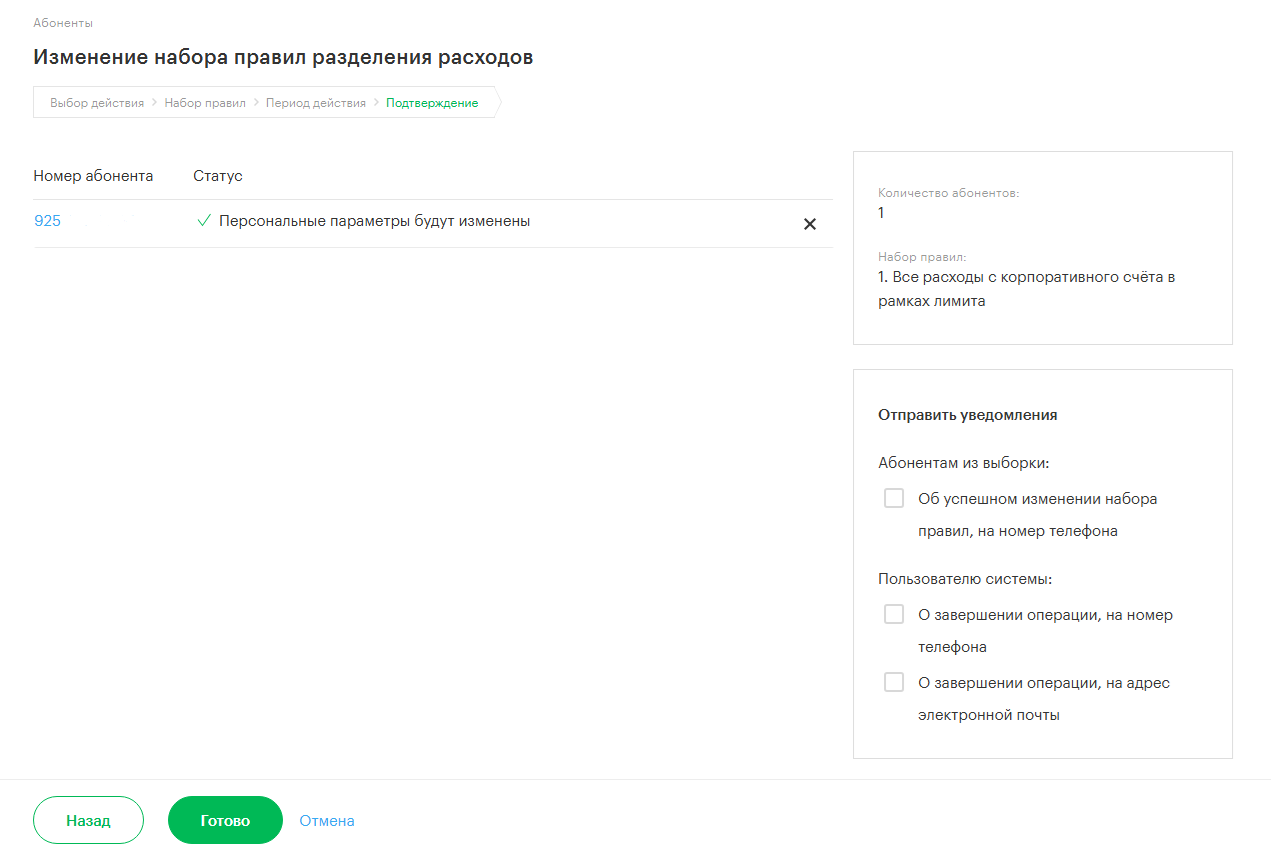Click the Отмена link

click(327, 821)
